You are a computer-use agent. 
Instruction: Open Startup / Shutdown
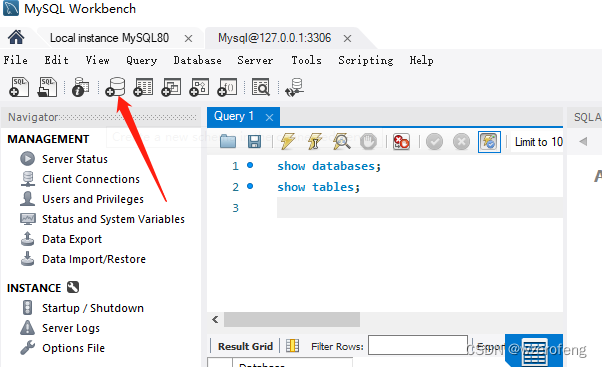93,308
